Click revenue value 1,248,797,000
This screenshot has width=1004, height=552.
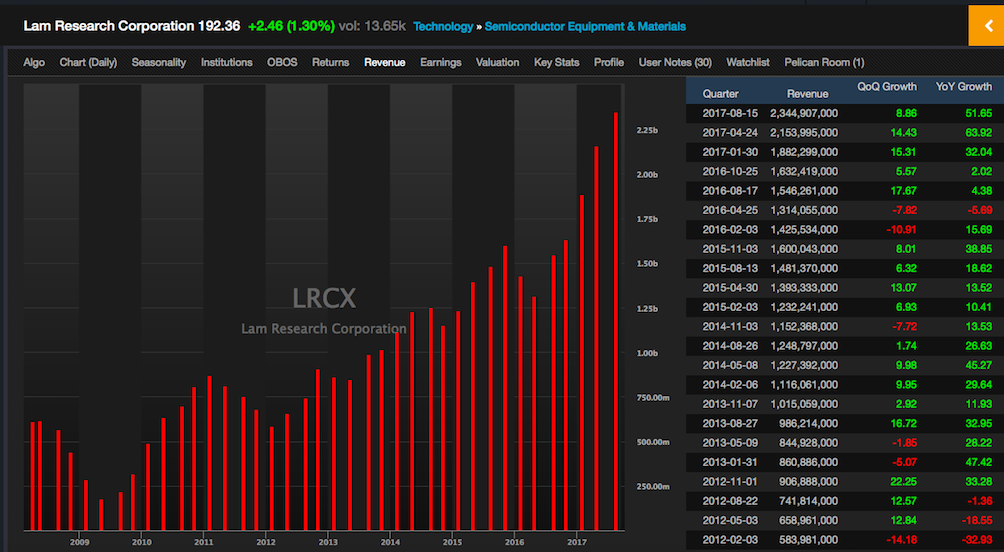pos(804,345)
